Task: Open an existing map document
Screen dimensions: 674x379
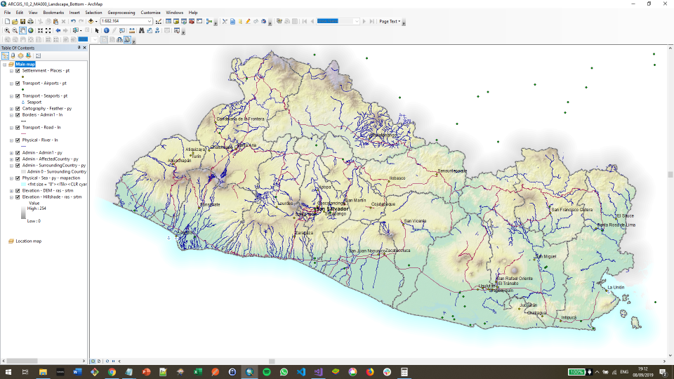Action: [x=15, y=21]
